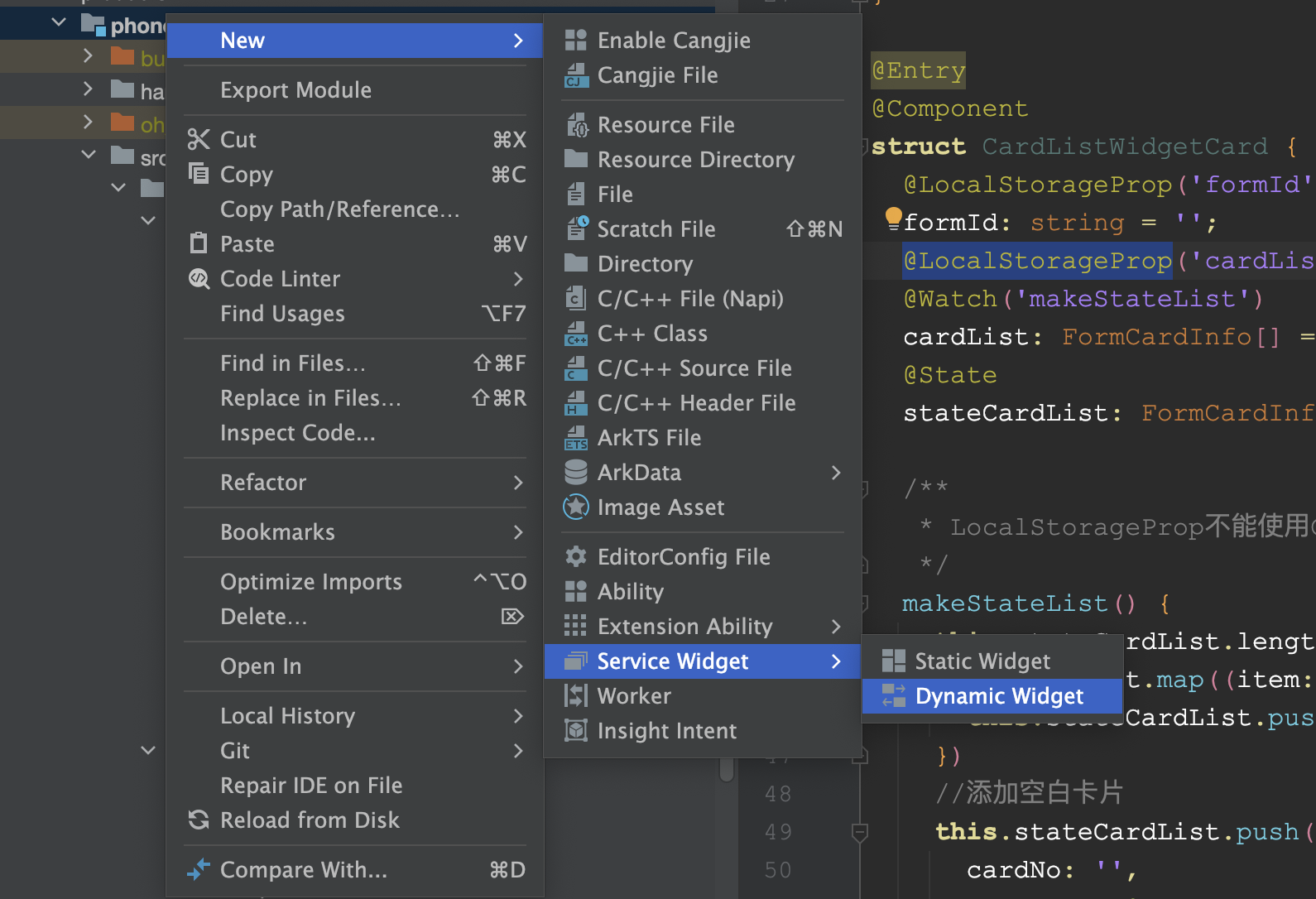1316x899 pixels.
Task: Choose Replace in Files...
Action: 354,397
